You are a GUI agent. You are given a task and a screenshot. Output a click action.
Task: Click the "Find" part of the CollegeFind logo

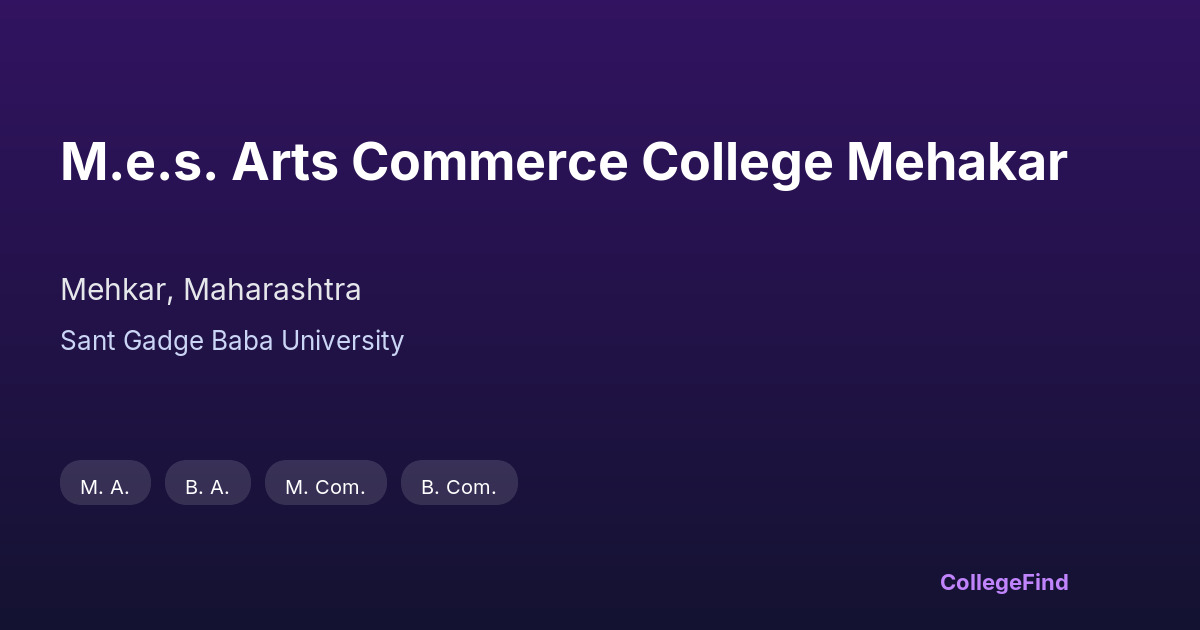click(x=1045, y=582)
